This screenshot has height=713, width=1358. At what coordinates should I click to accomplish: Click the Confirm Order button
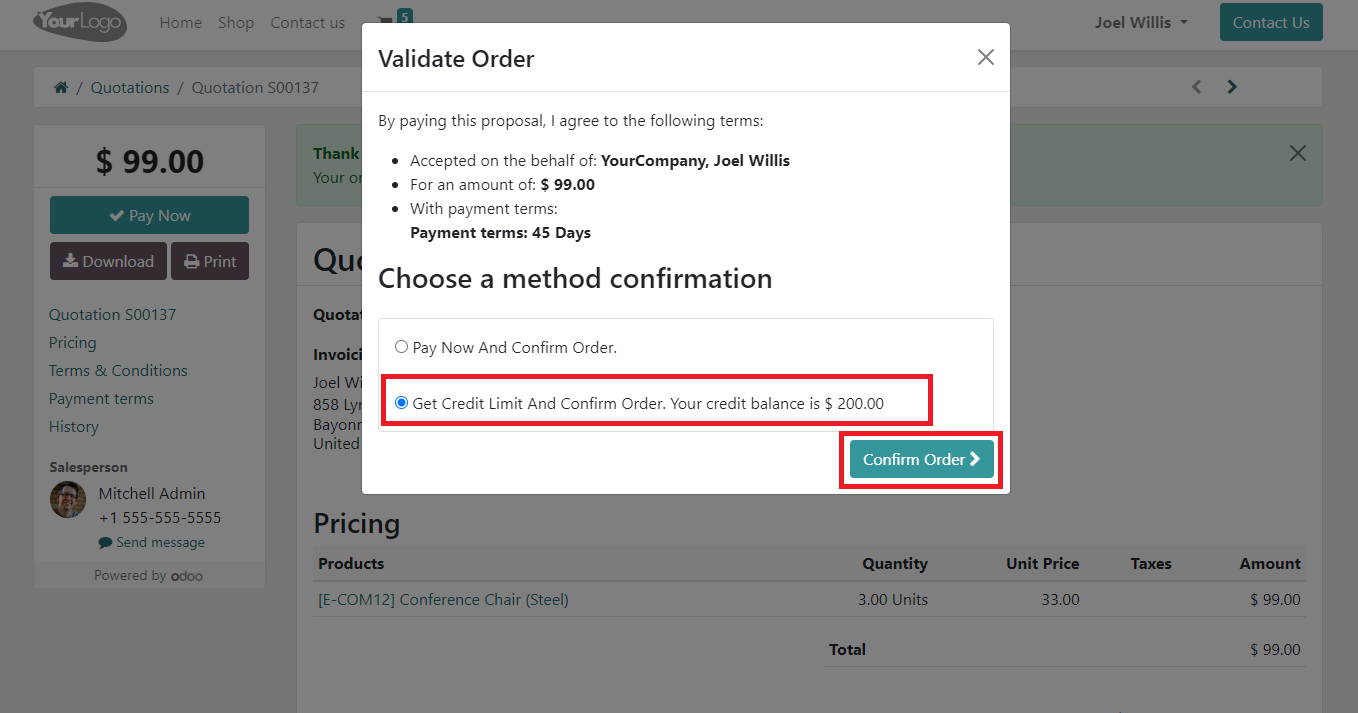coord(921,459)
